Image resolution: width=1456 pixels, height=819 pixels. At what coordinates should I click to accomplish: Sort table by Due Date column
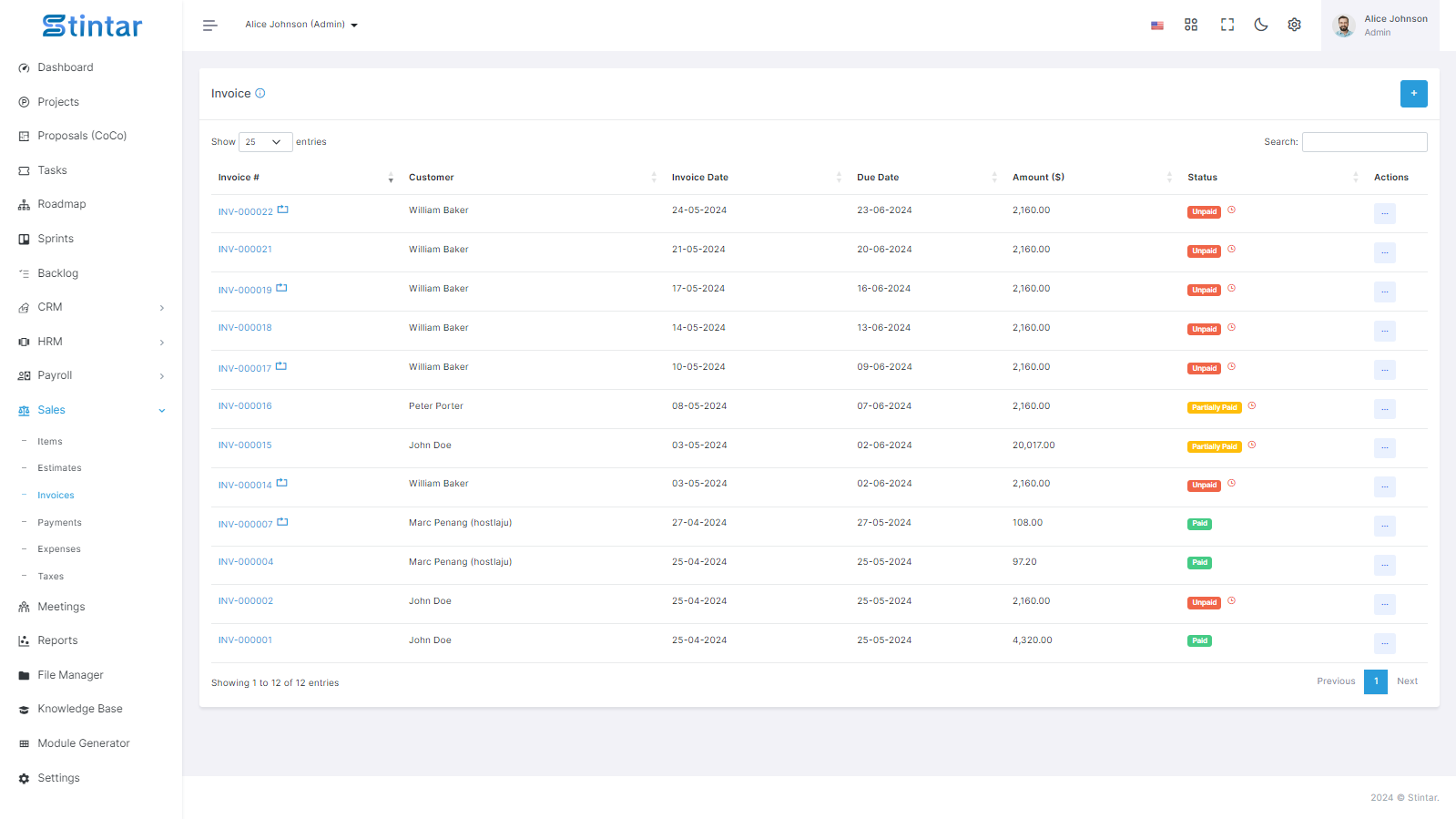tap(927, 178)
